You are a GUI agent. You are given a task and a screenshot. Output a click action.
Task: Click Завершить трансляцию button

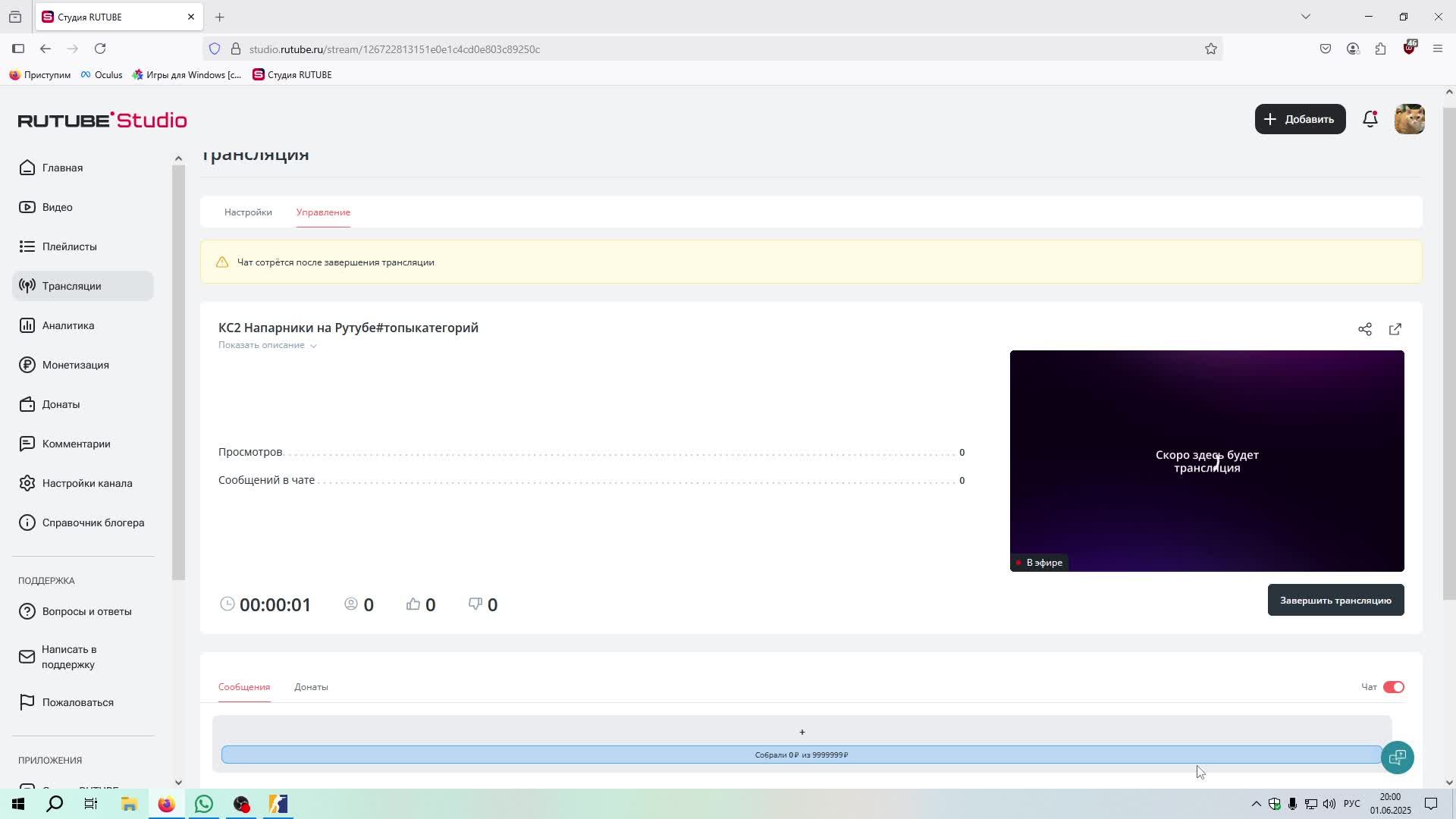1335,600
